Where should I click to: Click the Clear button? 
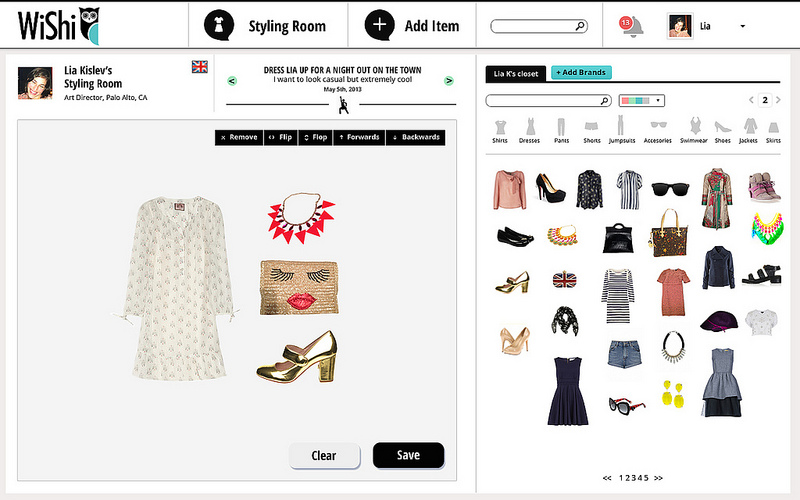coord(324,455)
